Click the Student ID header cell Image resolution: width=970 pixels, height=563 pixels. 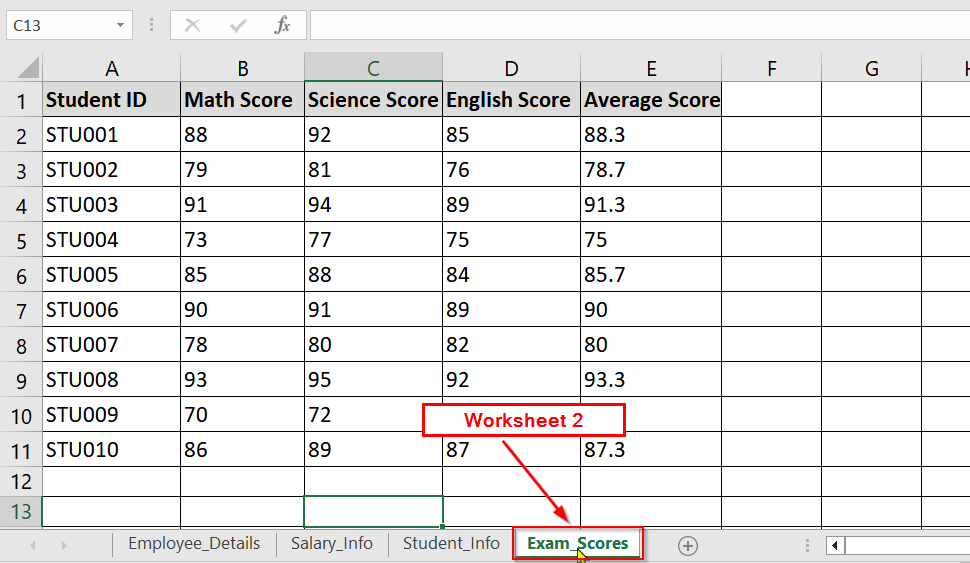pyautogui.click(x=111, y=100)
